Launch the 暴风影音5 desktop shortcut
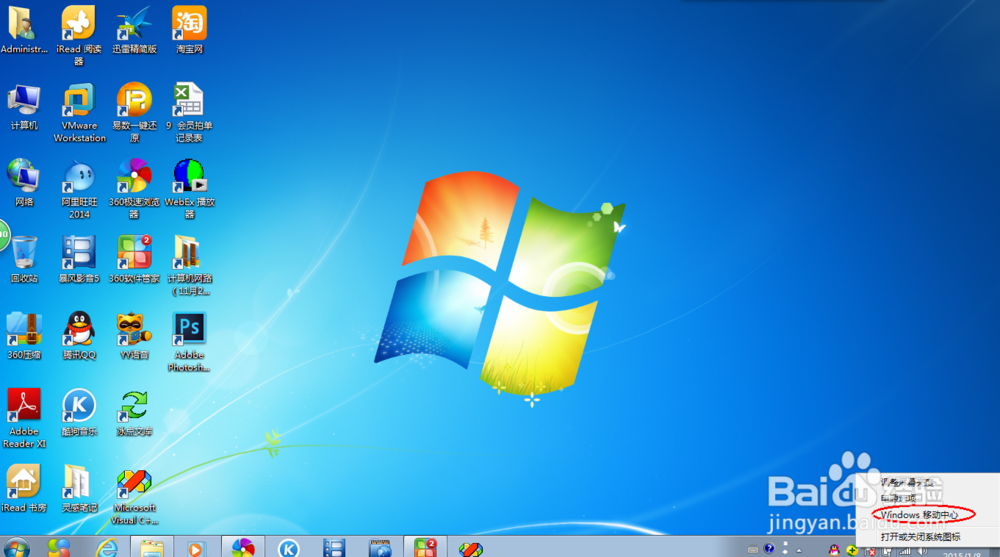The width and height of the screenshot is (1000, 557). coord(79,259)
